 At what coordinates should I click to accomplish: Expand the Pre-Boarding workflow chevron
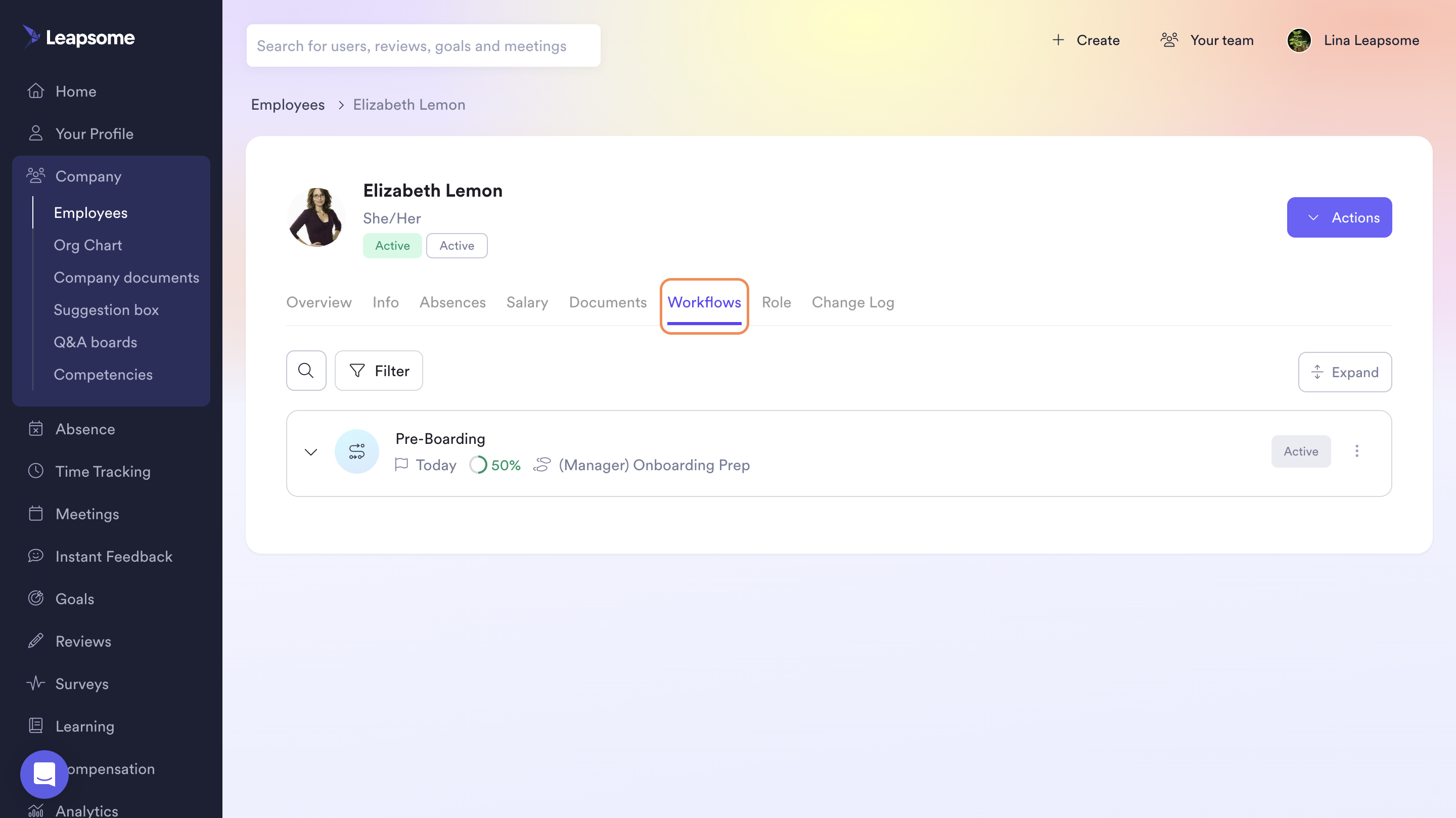(311, 451)
